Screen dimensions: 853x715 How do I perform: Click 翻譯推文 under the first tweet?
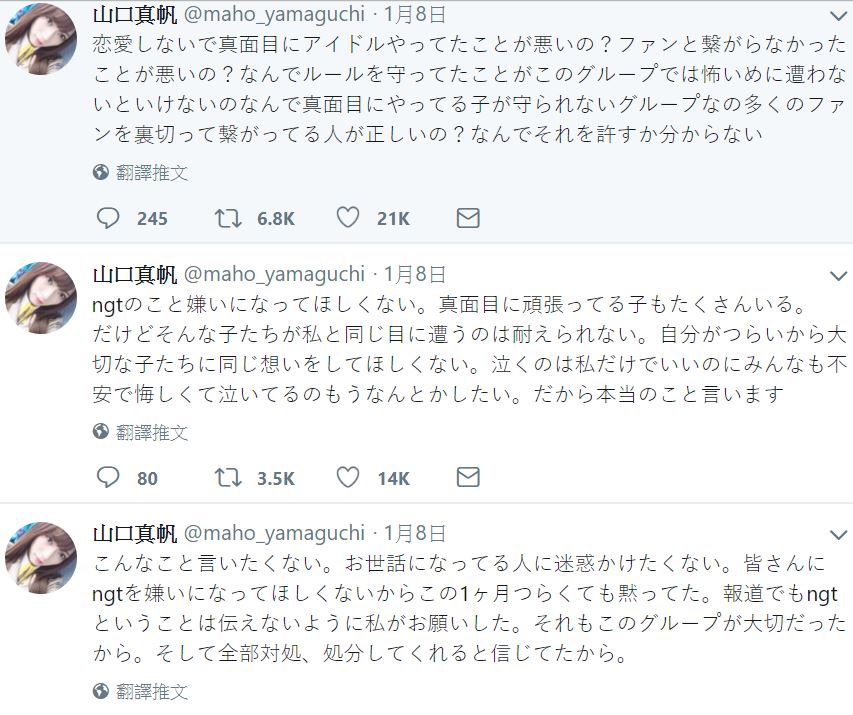pyautogui.click(x=150, y=172)
